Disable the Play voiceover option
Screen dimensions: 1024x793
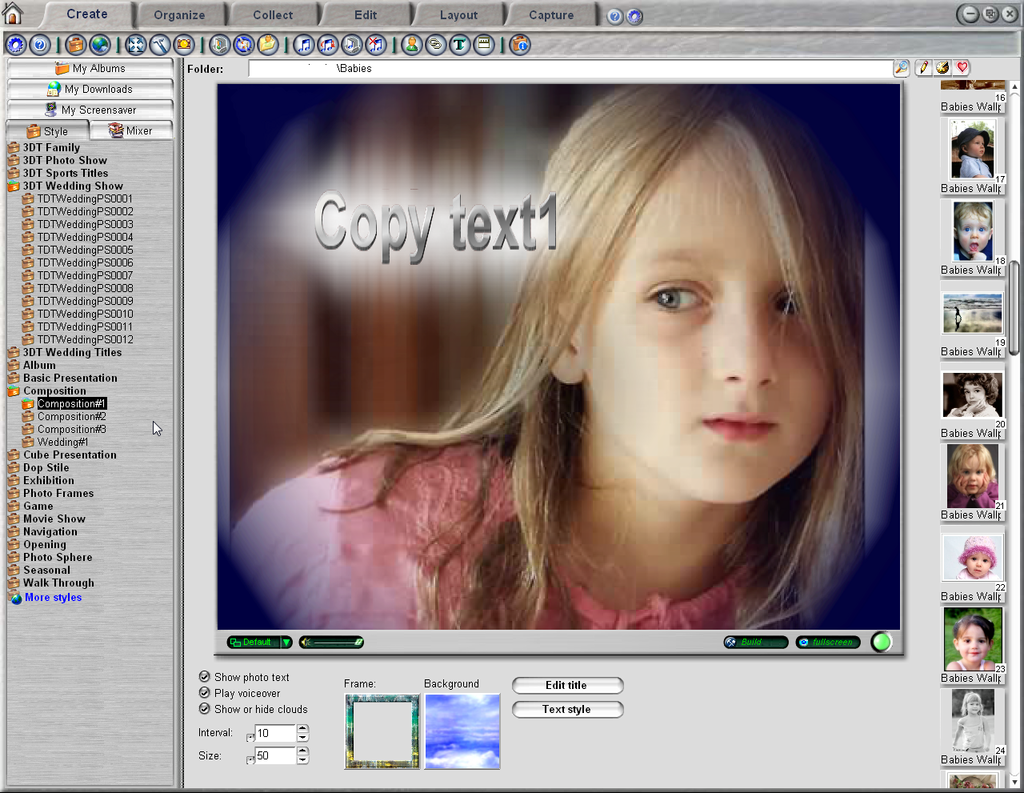pyautogui.click(x=205, y=693)
